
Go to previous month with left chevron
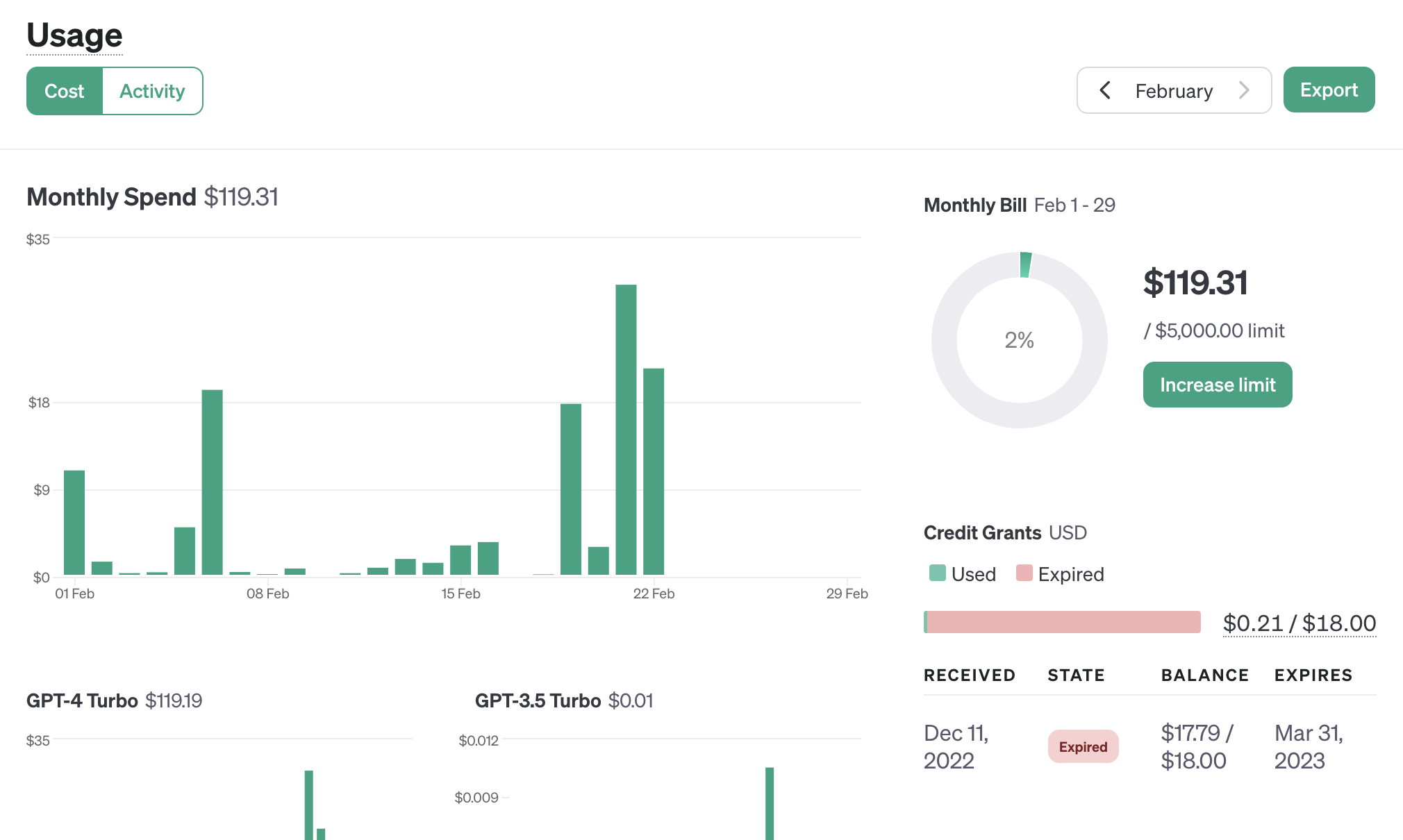(1105, 90)
